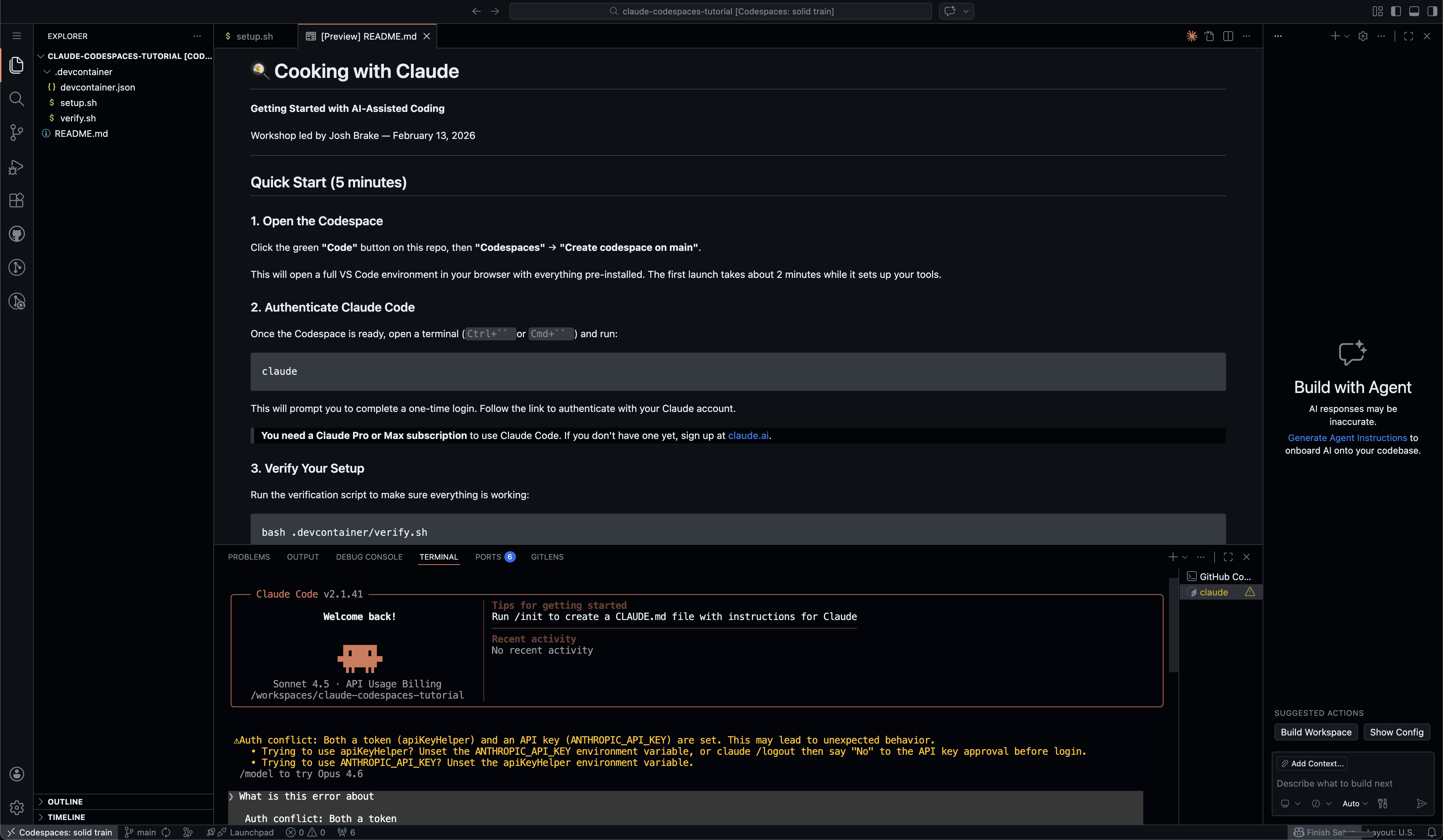Open the application menu hamburger icon
1443x840 pixels.
click(16, 35)
